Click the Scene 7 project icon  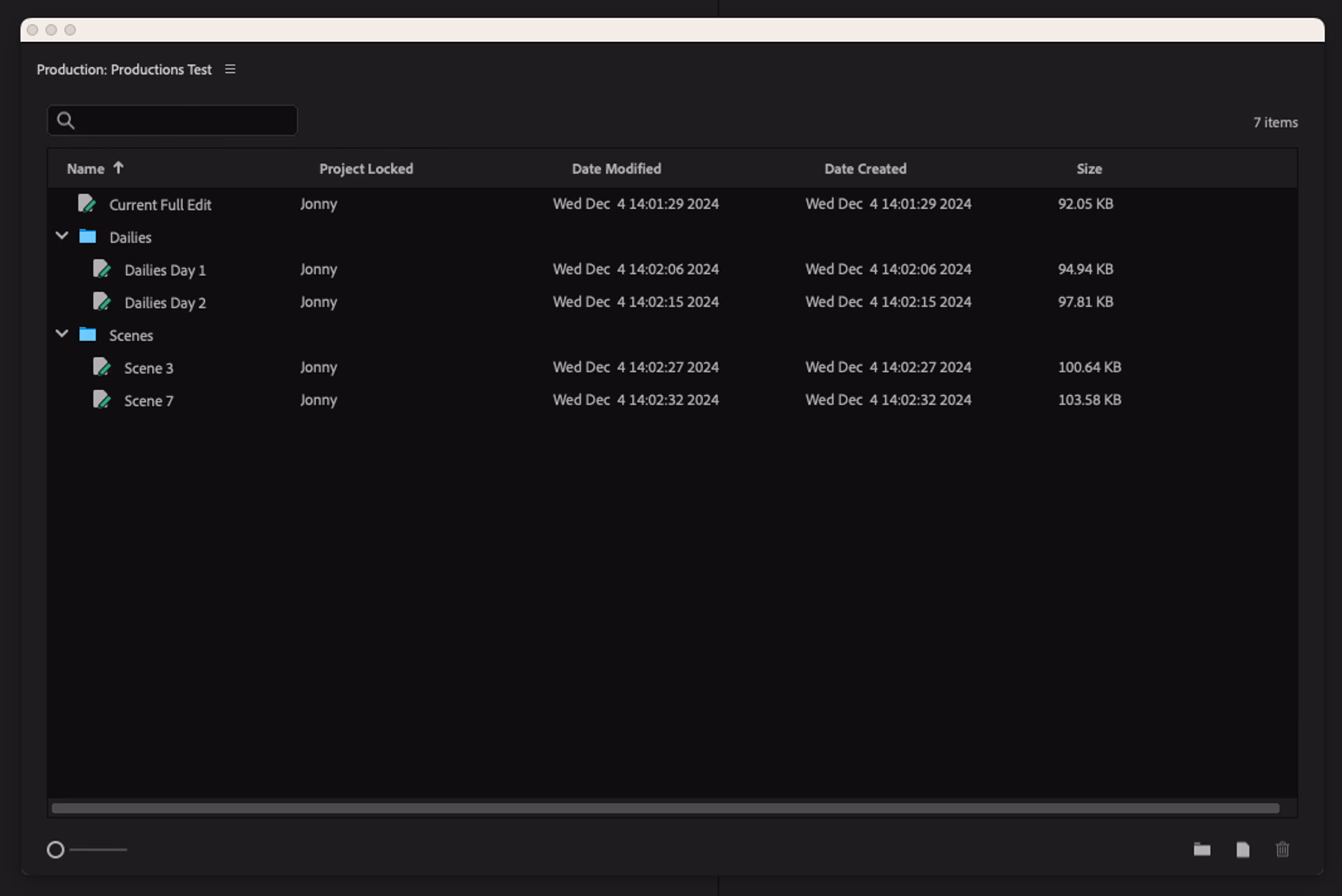[103, 399]
